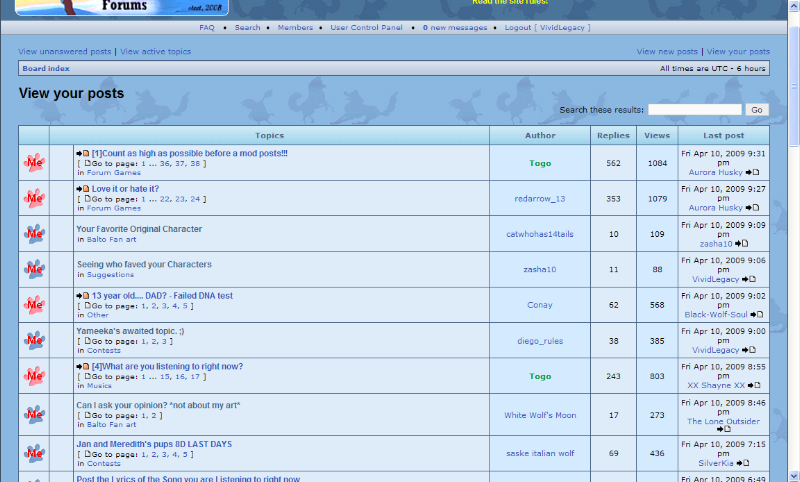View latest post icon next to Black-Wolf-Soul
The width and height of the screenshot is (800, 482).
(x=757, y=315)
